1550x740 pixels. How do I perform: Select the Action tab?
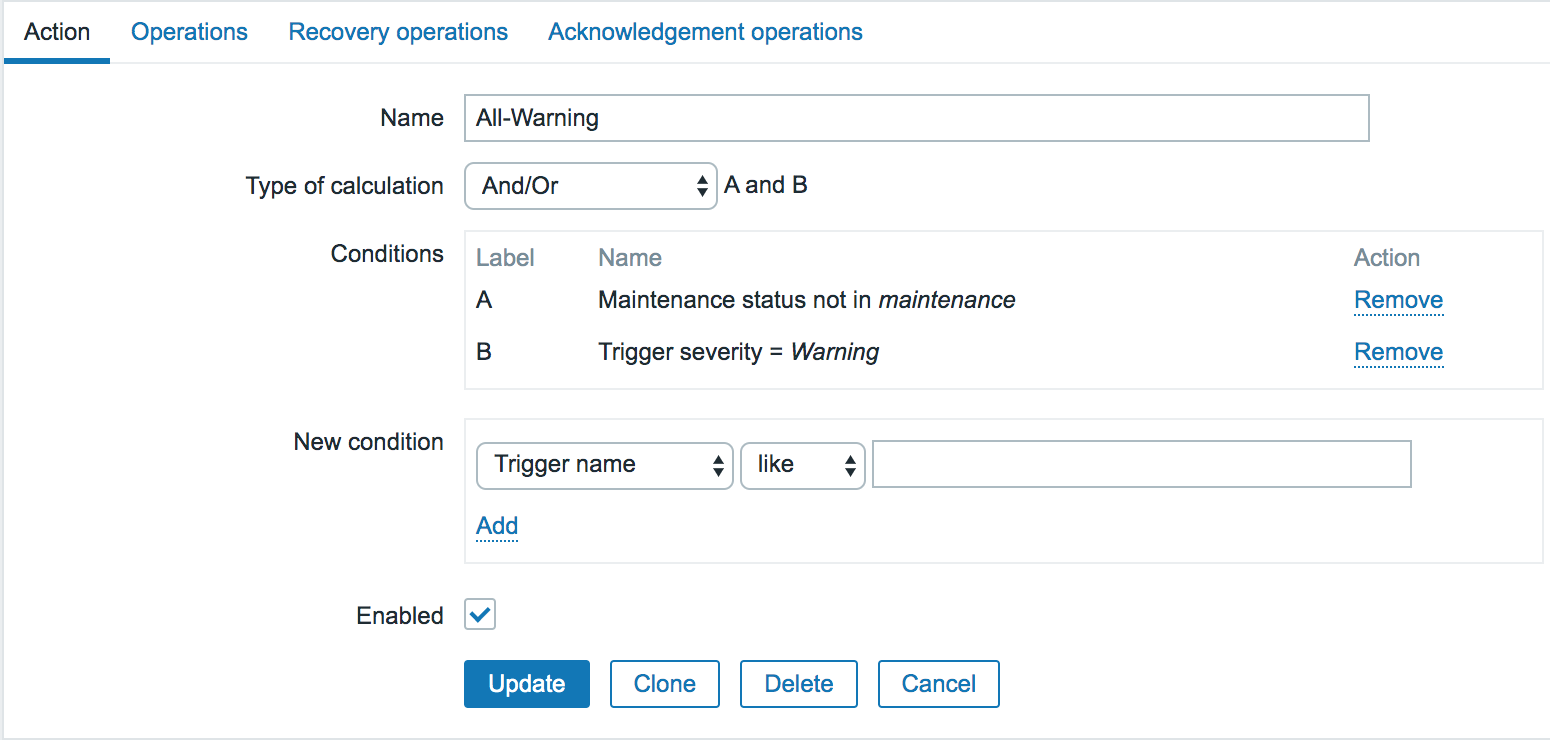coord(57,32)
